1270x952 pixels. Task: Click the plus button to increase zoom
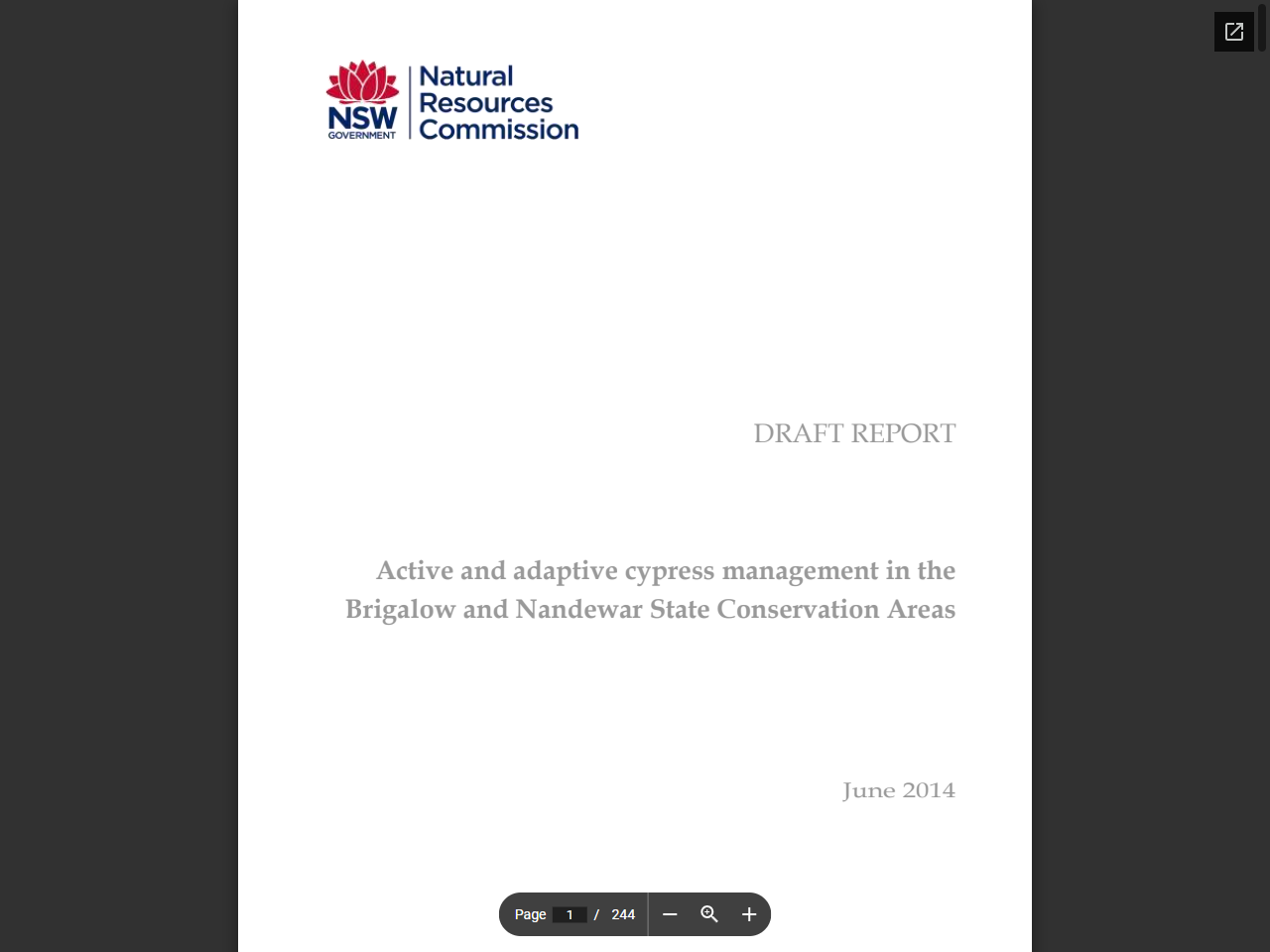pos(748,914)
